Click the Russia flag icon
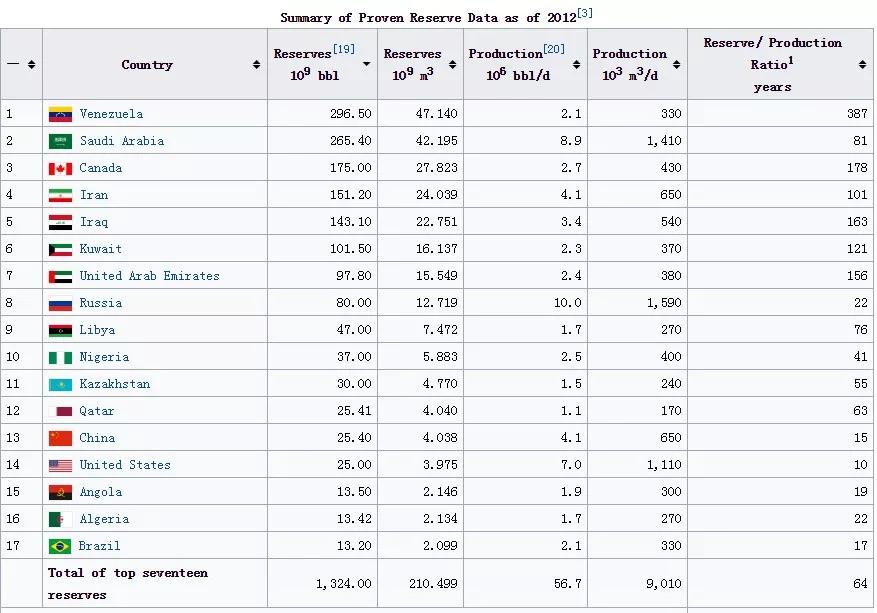The height and width of the screenshot is (613, 877). (60, 303)
